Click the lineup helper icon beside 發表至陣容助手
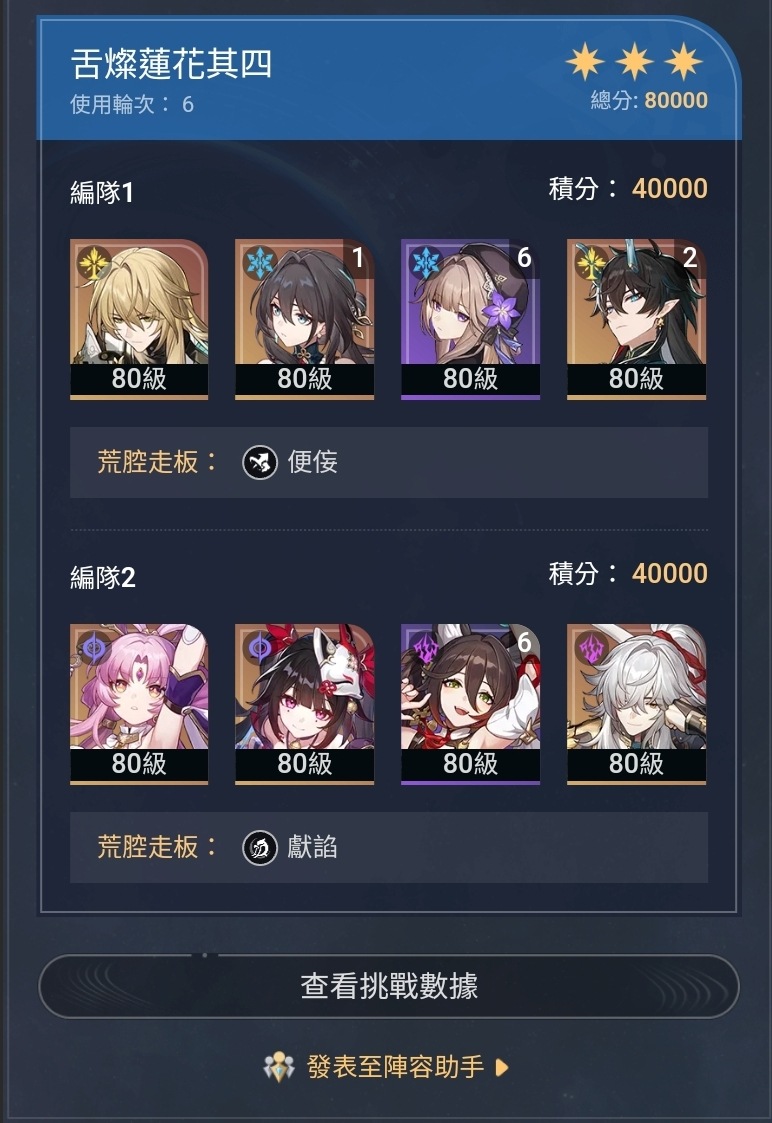The image size is (772, 1123). 279,1067
